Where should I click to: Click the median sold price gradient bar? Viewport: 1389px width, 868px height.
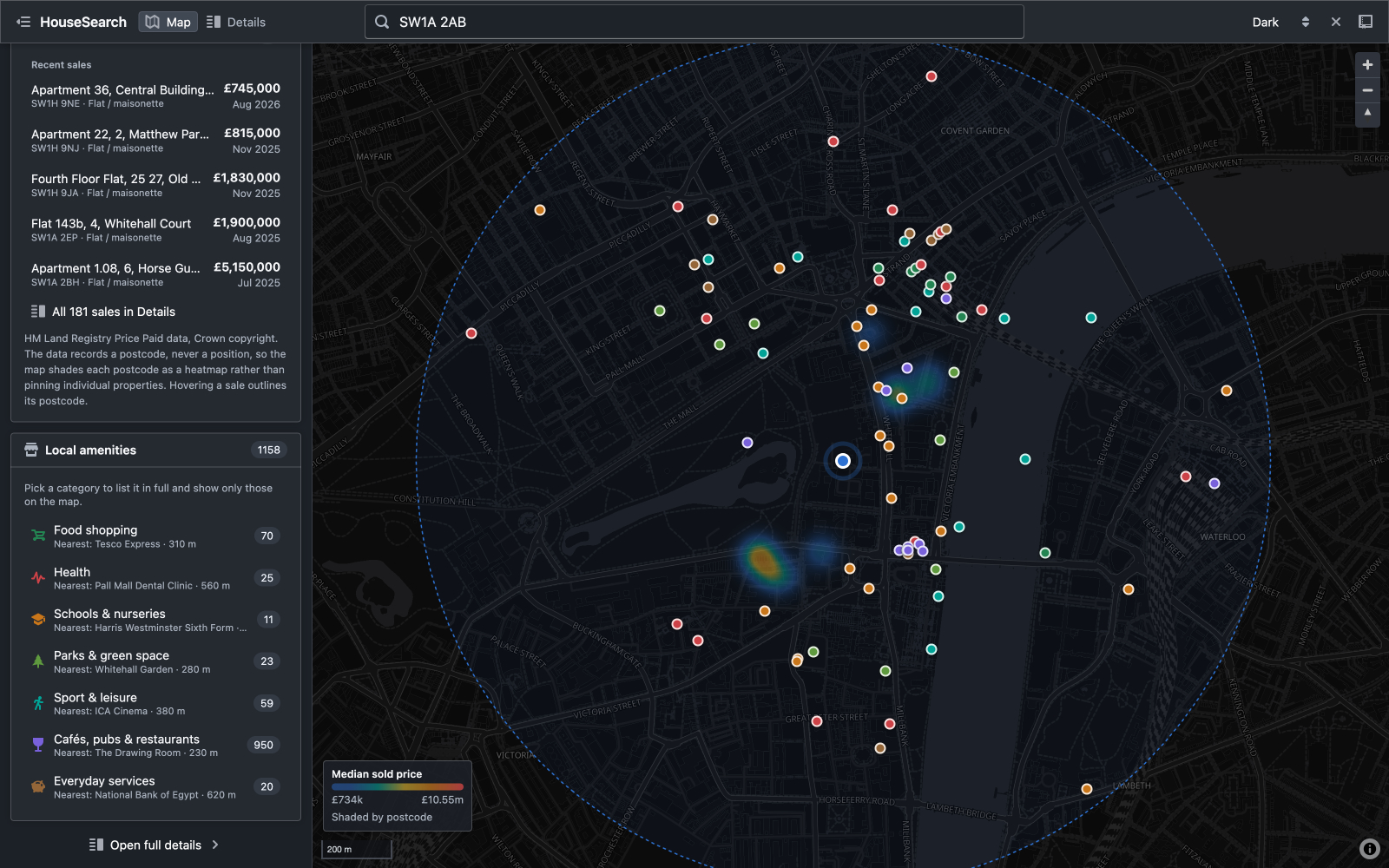pos(398,787)
